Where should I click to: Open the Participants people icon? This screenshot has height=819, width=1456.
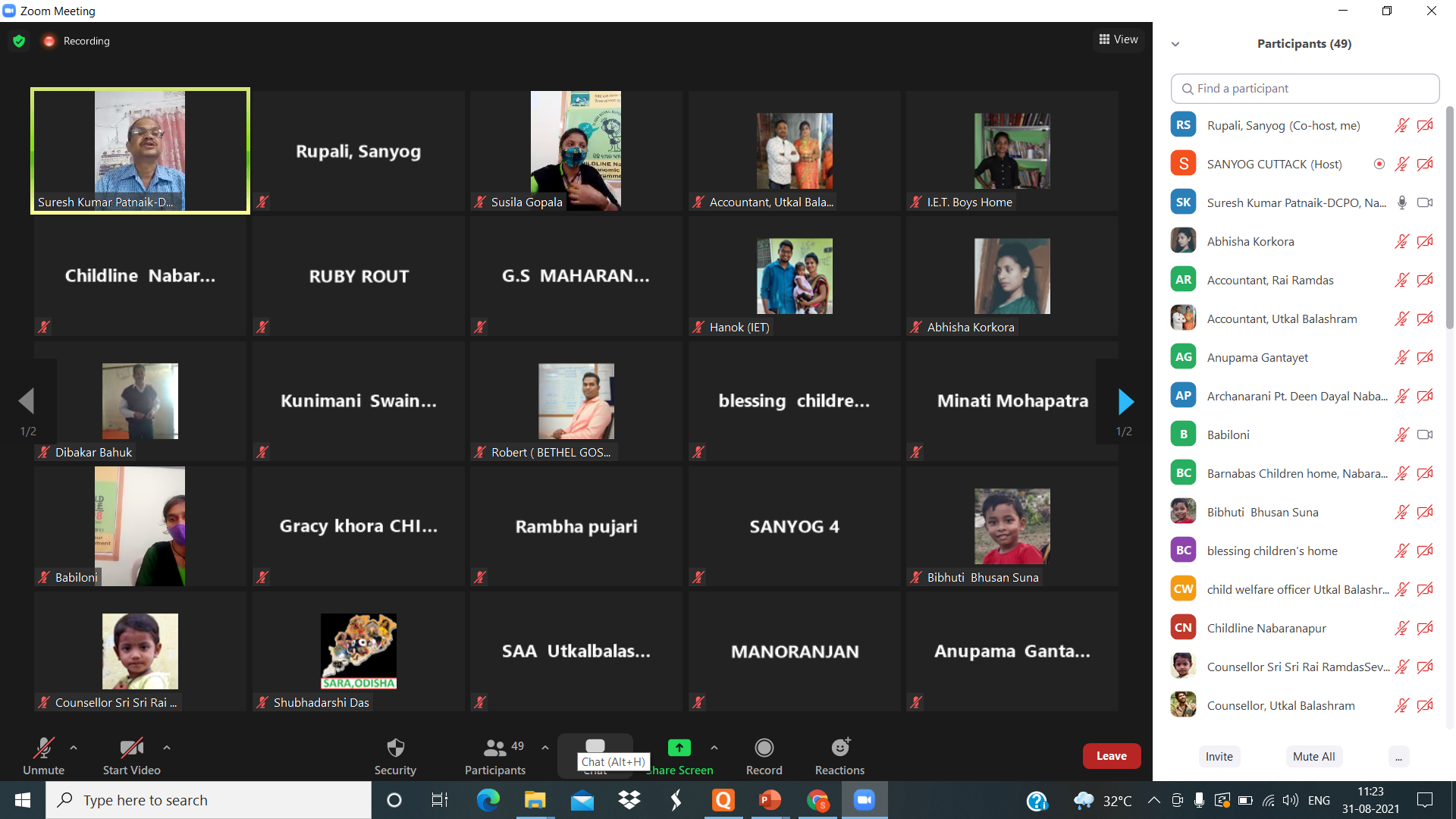click(494, 748)
